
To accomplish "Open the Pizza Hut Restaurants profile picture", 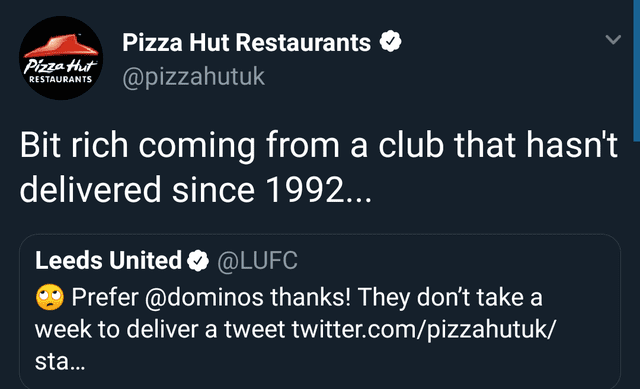I will [x=61, y=58].
